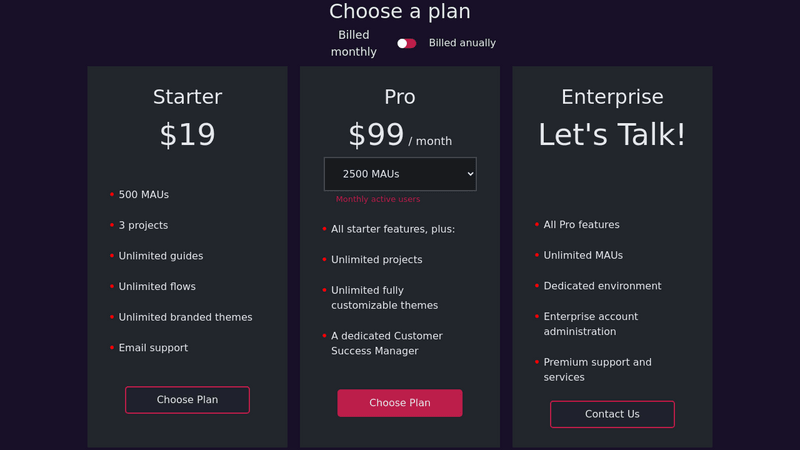Click the Monthly active users hint text

click(378, 199)
